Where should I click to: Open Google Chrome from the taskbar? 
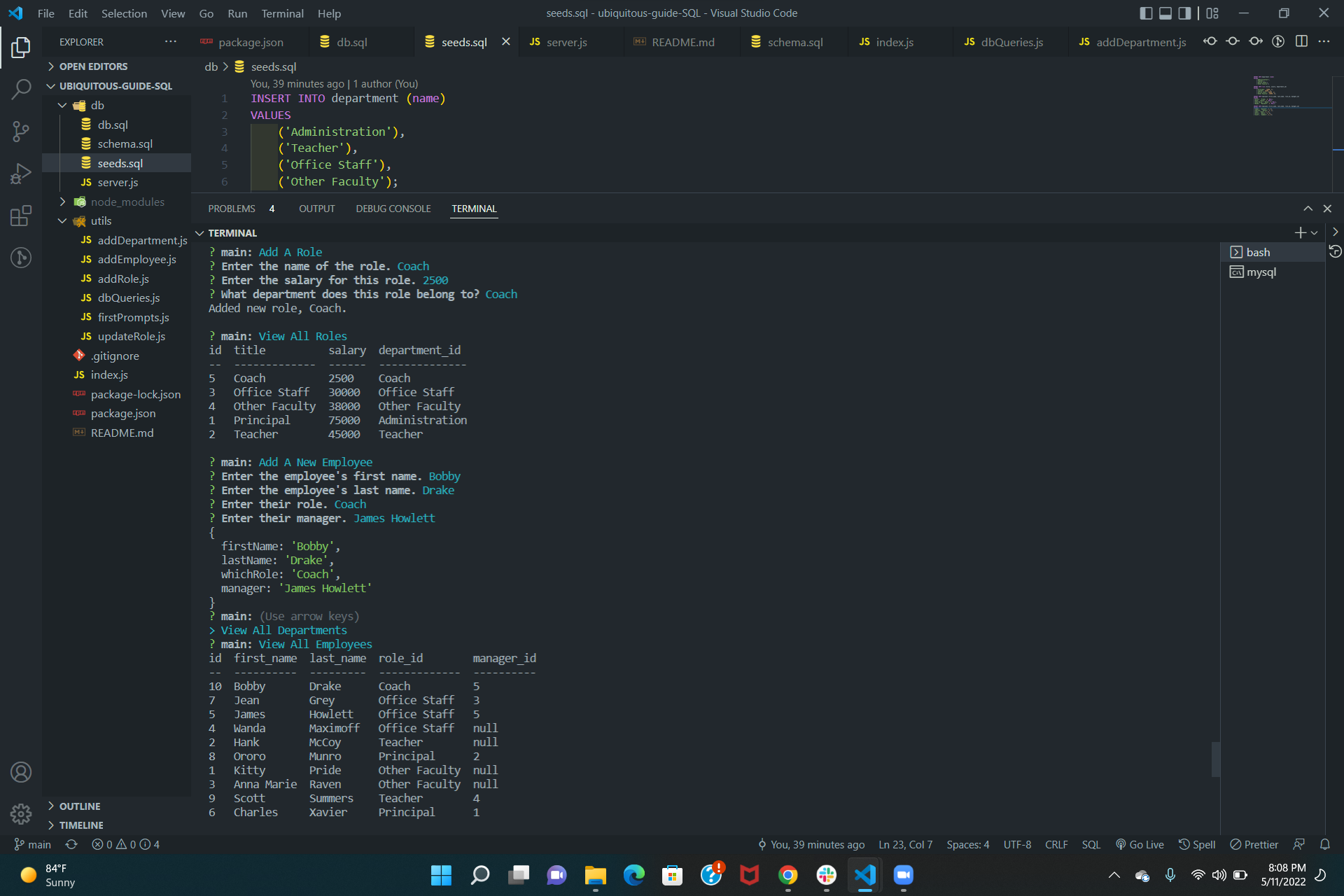(x=787, y=876)
